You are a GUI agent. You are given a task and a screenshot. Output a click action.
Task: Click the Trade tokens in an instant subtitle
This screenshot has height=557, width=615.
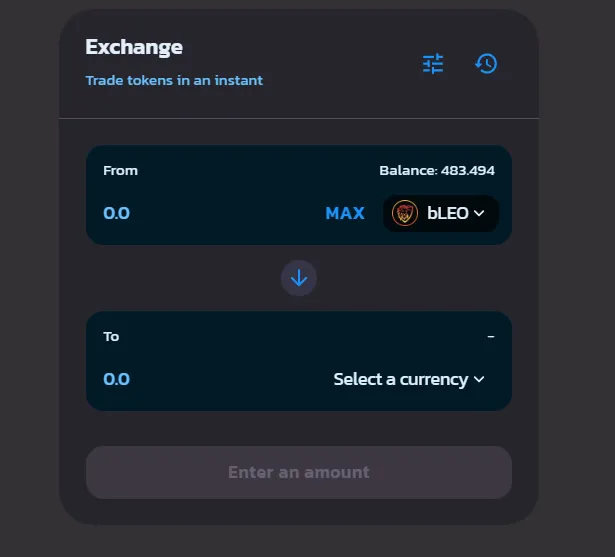pyautogui.click(x=174, y=80)
